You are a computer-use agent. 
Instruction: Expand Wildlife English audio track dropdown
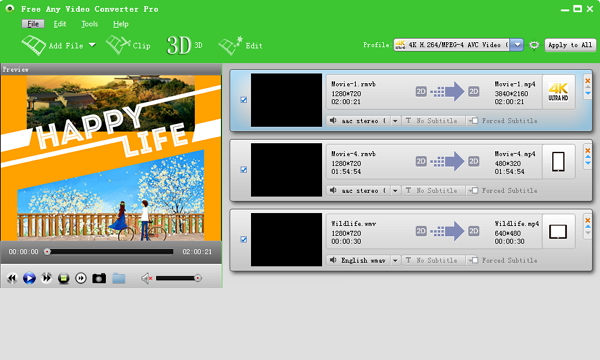click(395, 261)
